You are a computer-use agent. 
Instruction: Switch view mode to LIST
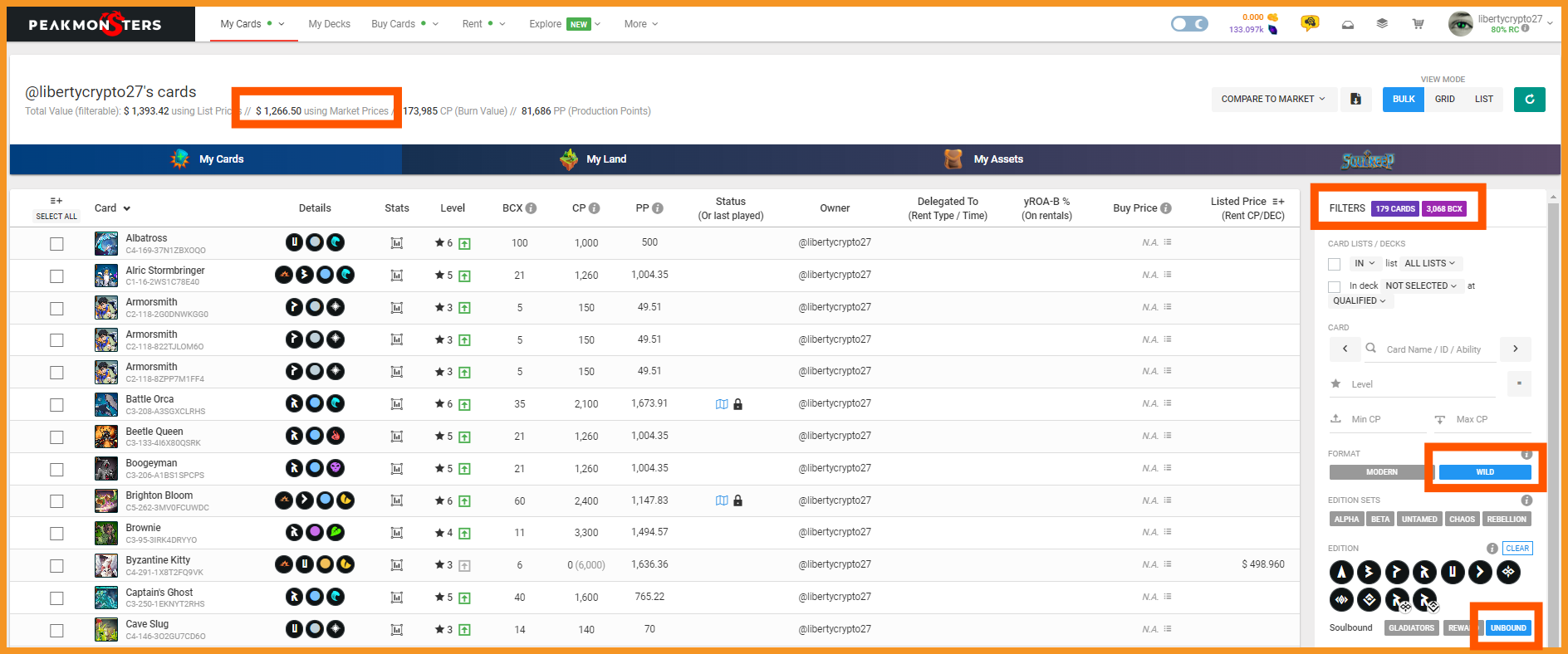(x=1484, y=99)
